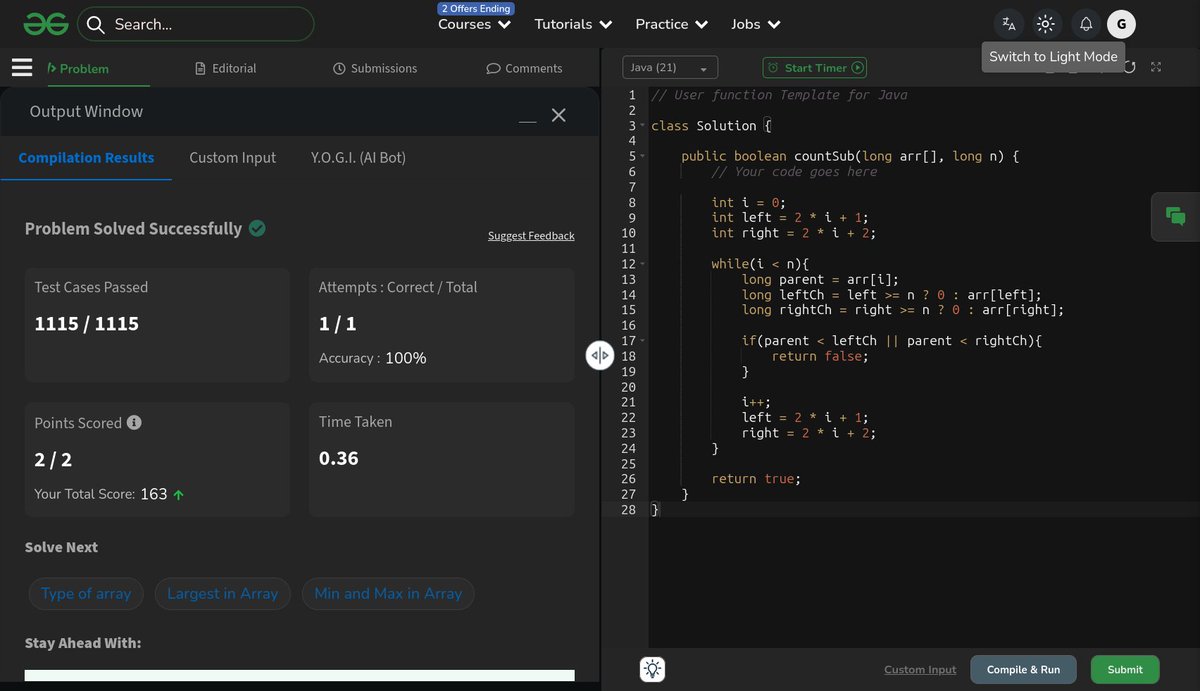This screenshot has width=1200, height=691.
Task: Click the search magnifier icon
Action: (x=96, y=24)
